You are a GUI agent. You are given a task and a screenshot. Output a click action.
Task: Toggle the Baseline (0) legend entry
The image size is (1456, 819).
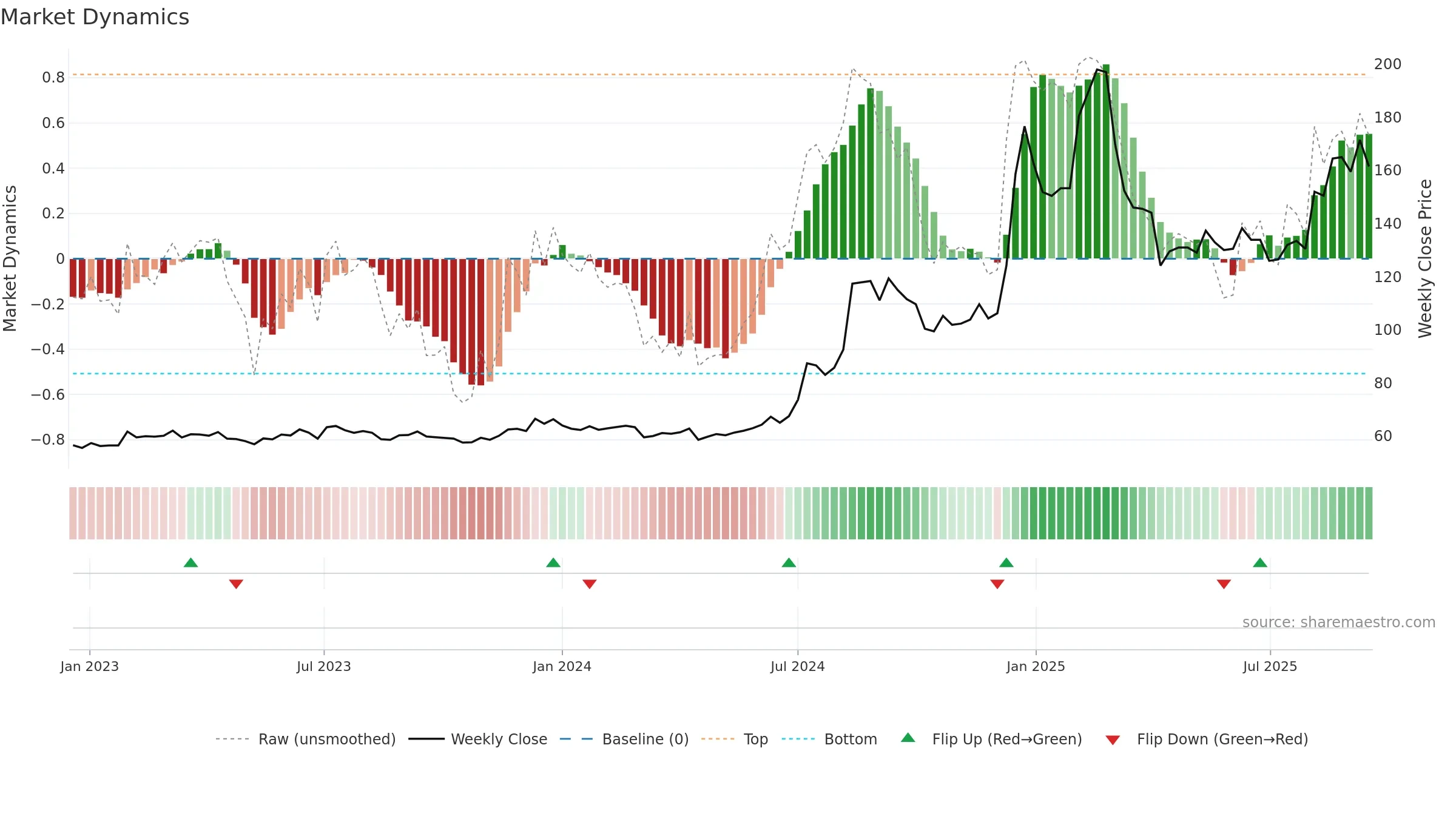point(645,739)
